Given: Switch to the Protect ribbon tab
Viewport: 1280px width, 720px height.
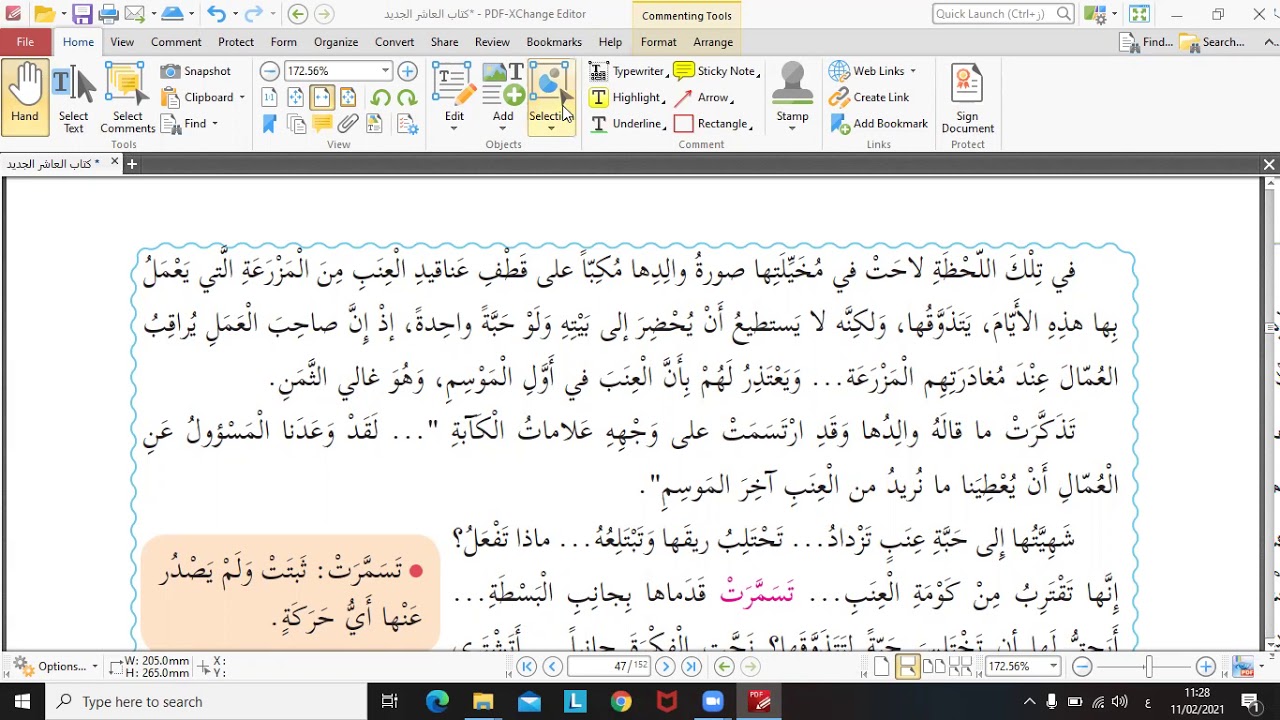Looking at the screenshot, I should (236, 42).
